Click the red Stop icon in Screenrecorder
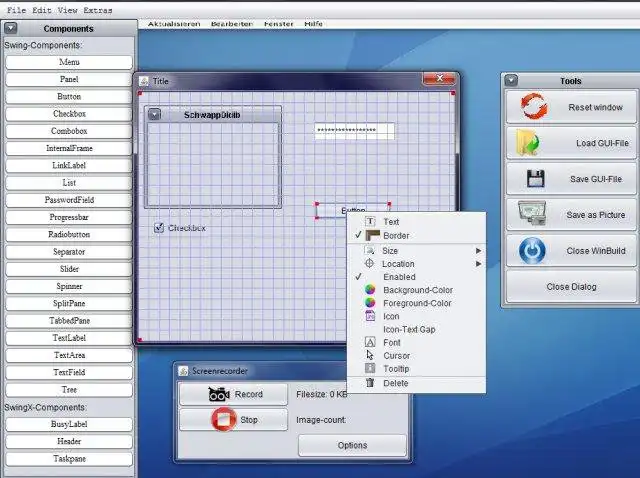This screenshot has height=478, width=640. [224, 419]
